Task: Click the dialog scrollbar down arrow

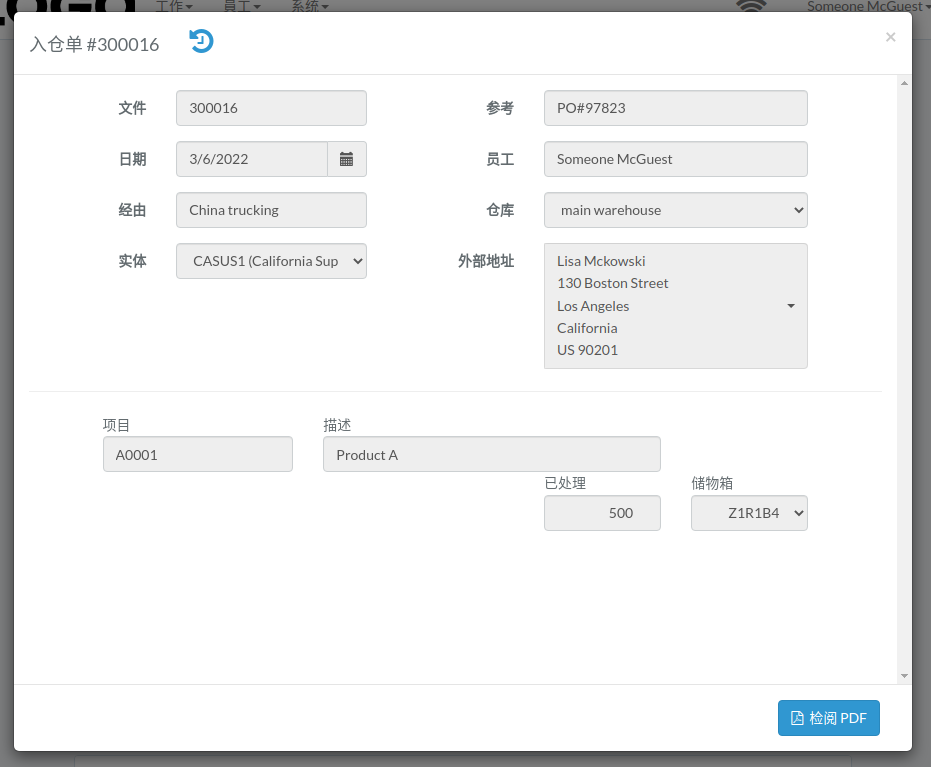Action: [904, 676]
